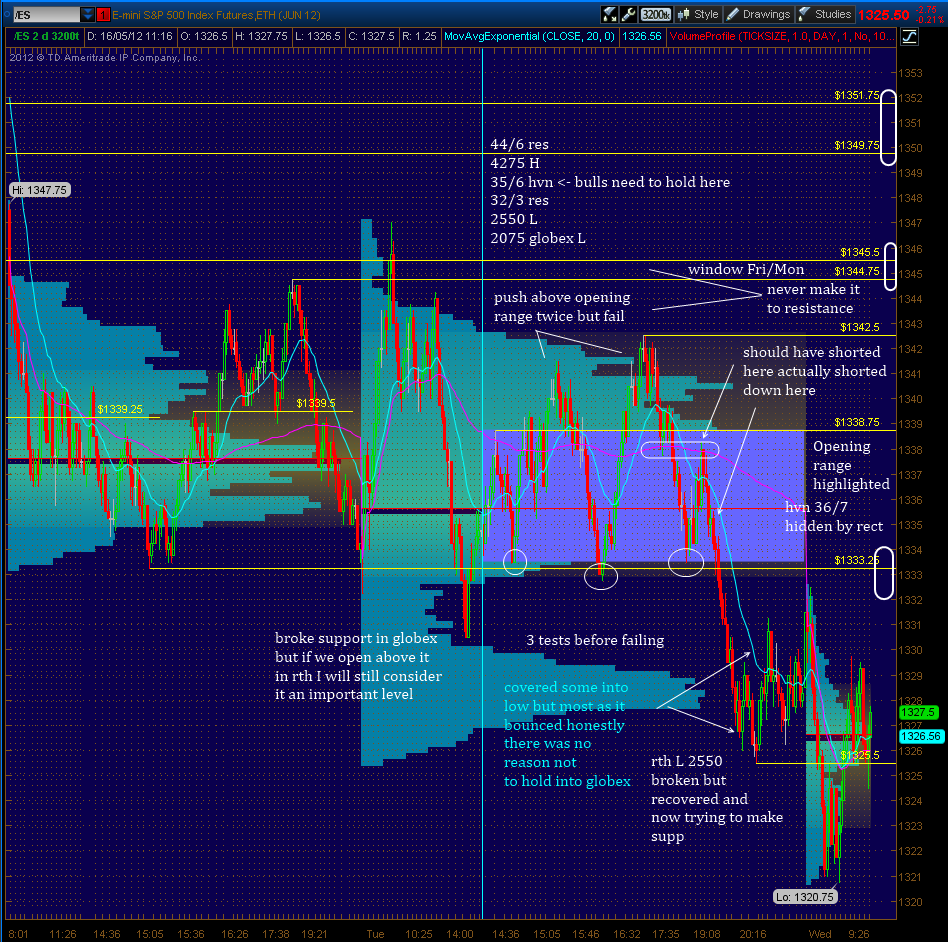The height and width of the screenshot is (942, 948).
Task: Click the last price 1325.50 readout
Action: point(883,15)
